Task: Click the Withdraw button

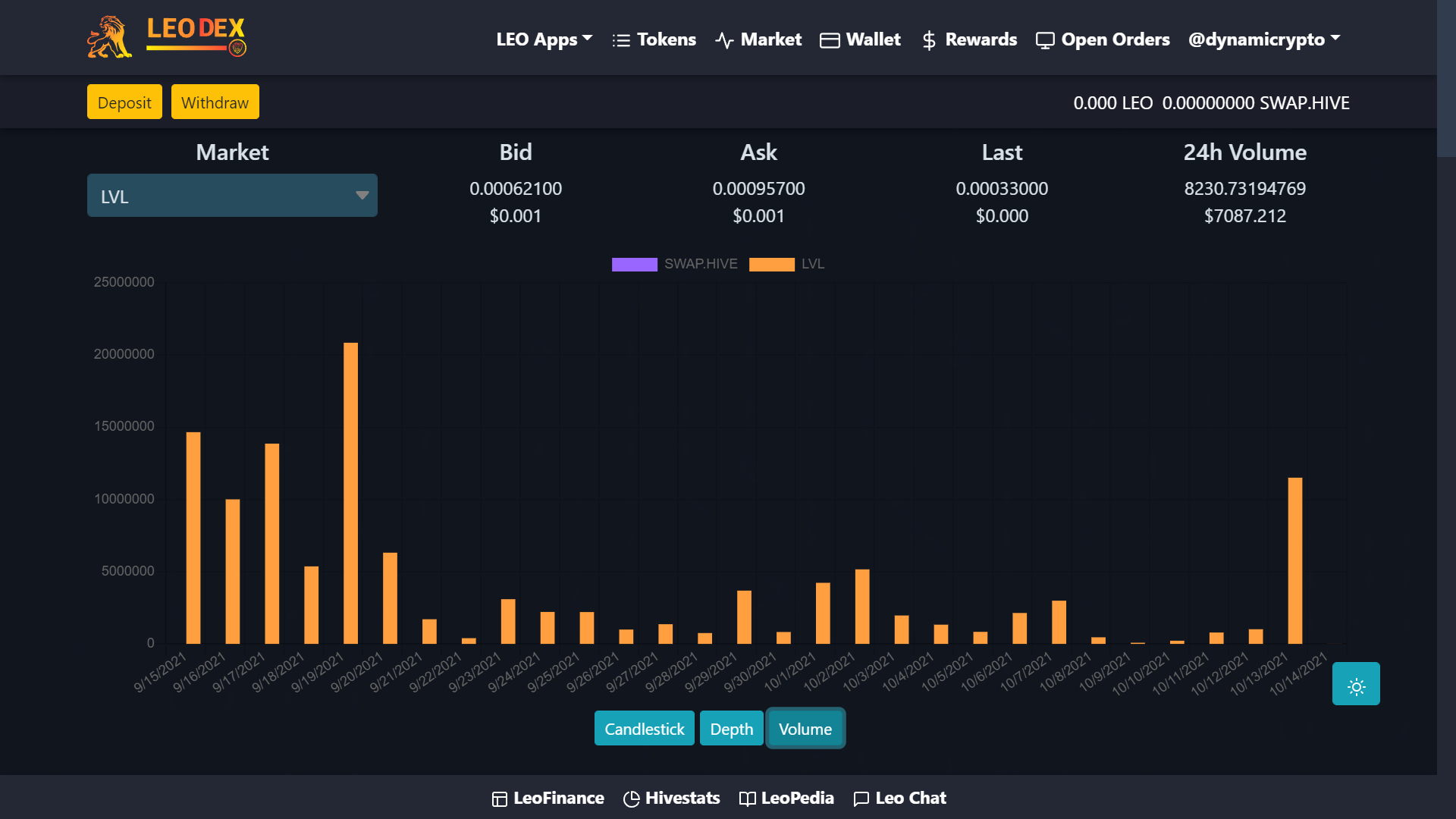Action: click(x=215, y=102)
